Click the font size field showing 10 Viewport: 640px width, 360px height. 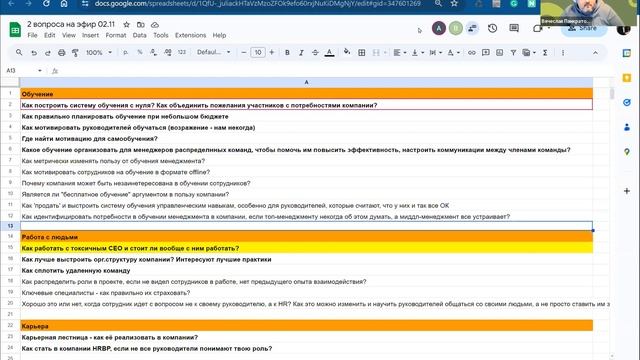click(x=258, y=53)
